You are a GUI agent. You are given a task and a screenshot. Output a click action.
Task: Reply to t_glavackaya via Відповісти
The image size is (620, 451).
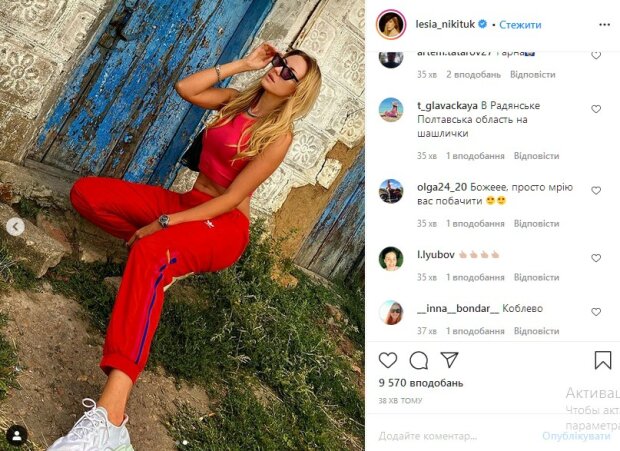point(536,156)
